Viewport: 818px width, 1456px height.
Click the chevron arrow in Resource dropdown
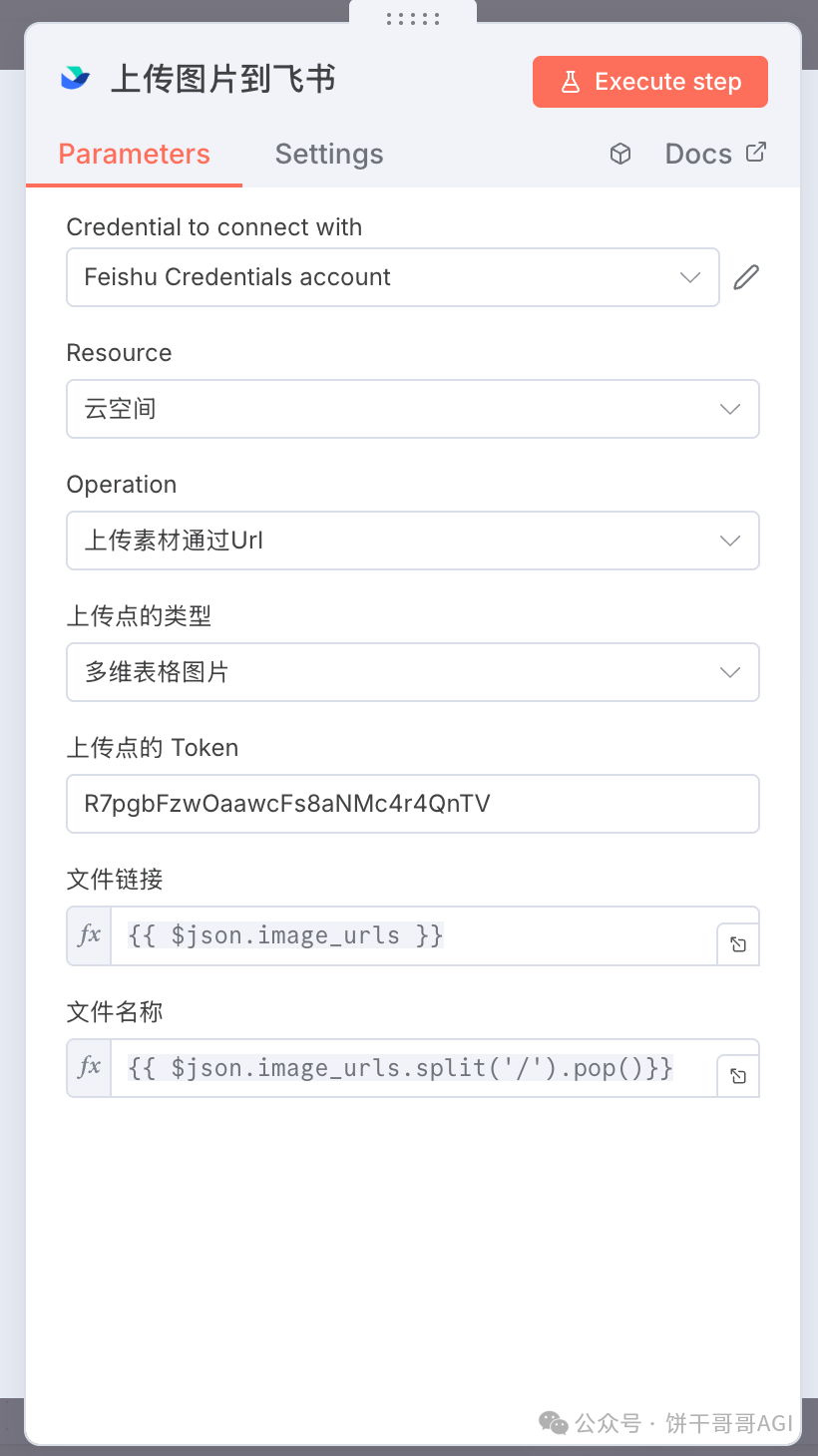pyautogui.click(x=730, y=409)
